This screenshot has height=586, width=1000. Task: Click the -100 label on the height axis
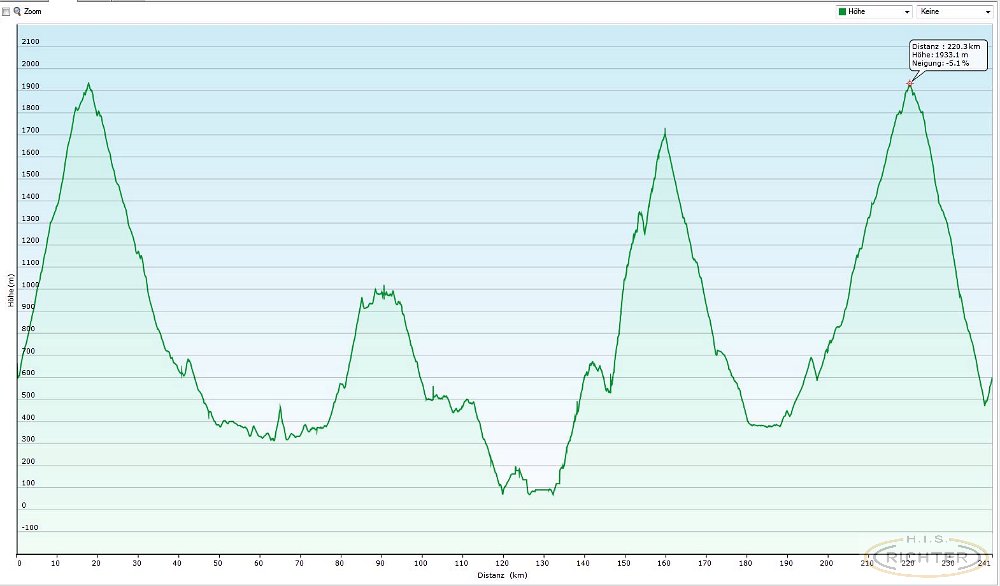click(x=30, y=527)
